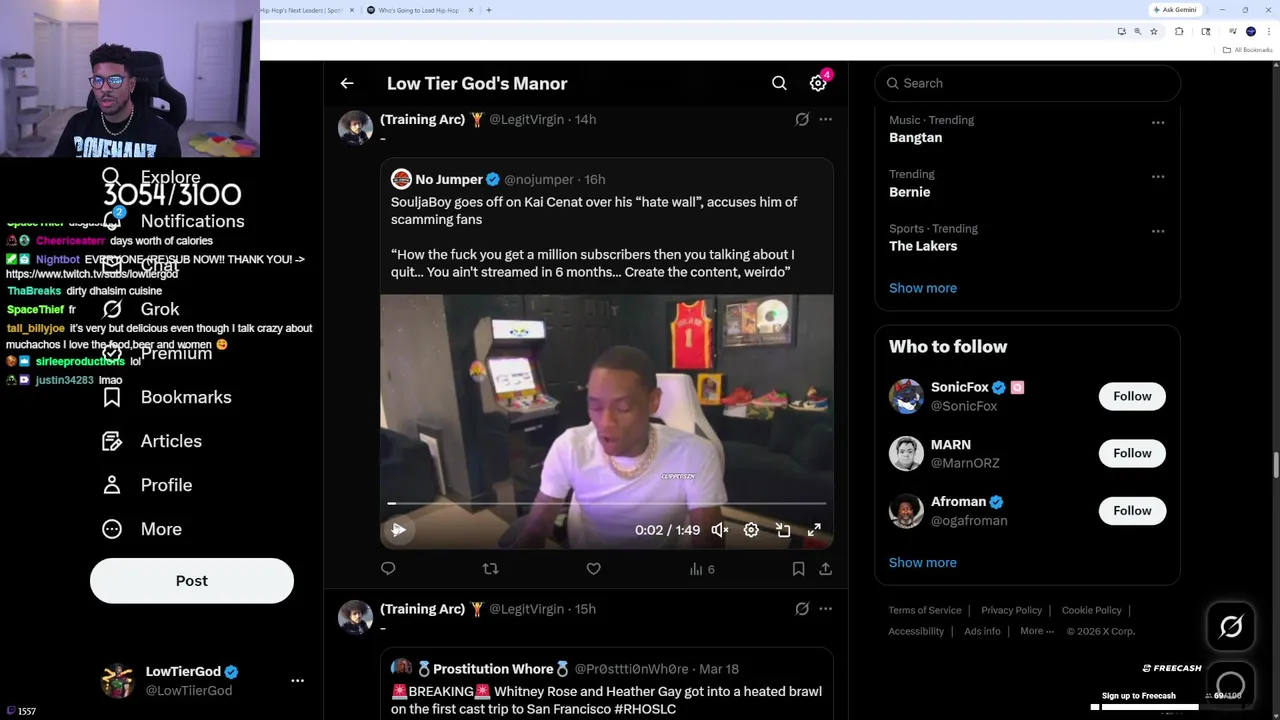Expand the video to fullscreen
The width and height of the screenshot is (1280, 720).
pyautogui.click(x=814, y=530)
